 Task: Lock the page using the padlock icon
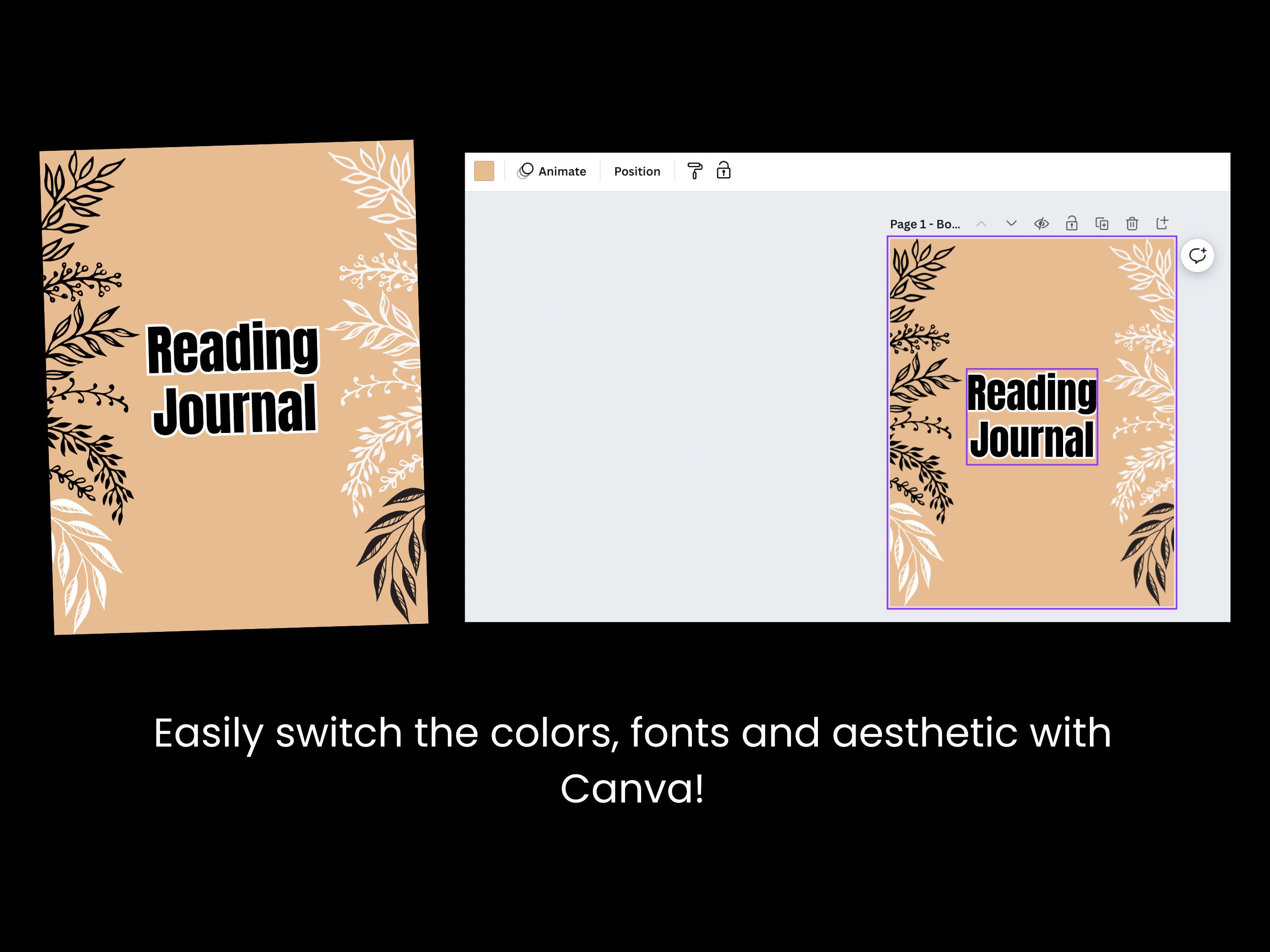tap(1072, 224)
